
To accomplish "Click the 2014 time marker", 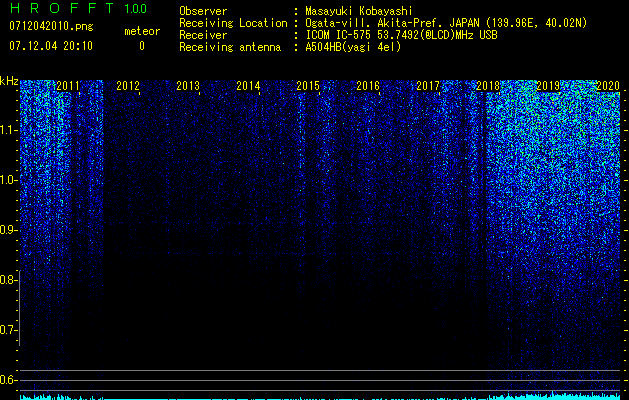I will (x=248, y=86).
